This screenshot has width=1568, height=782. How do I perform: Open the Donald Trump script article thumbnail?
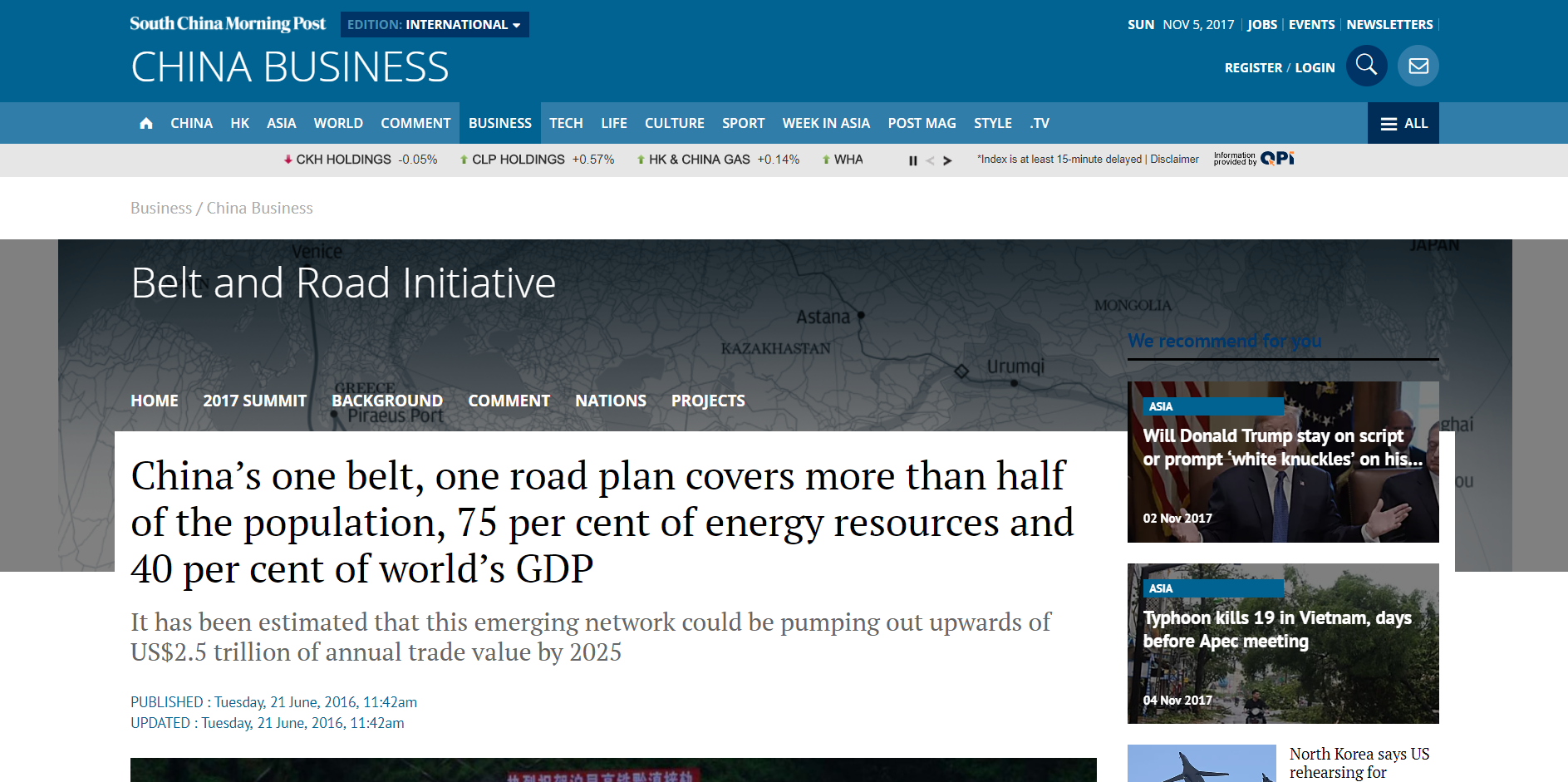(1282, 462)
